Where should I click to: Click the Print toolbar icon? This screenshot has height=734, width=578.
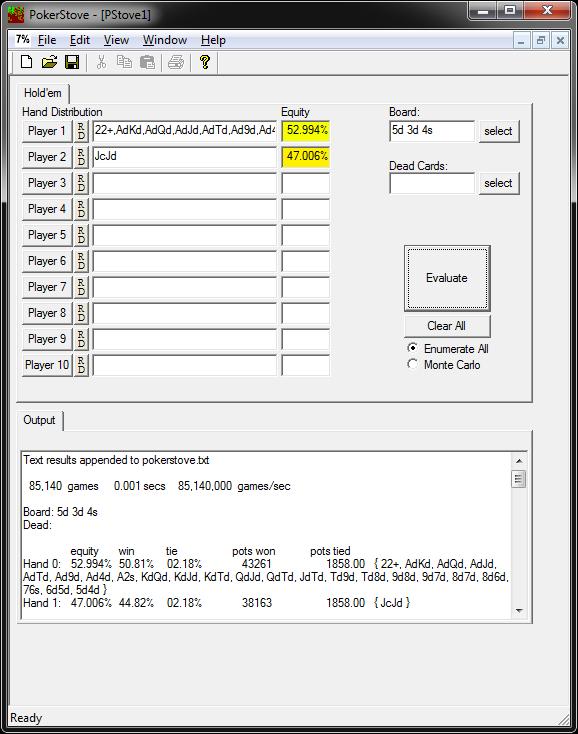(x=176, y=62)
